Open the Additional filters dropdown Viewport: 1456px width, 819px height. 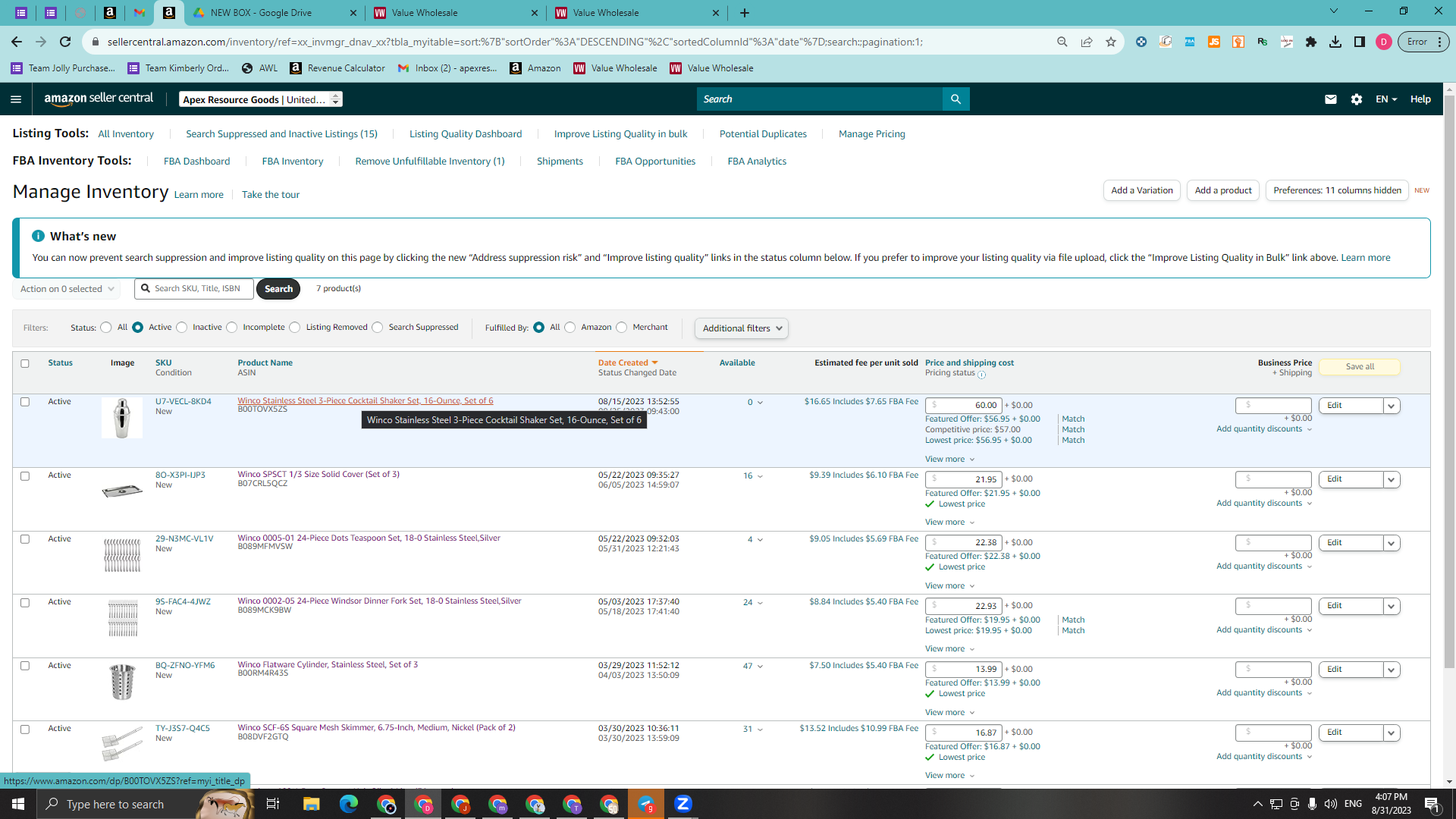tap(742, 328)
